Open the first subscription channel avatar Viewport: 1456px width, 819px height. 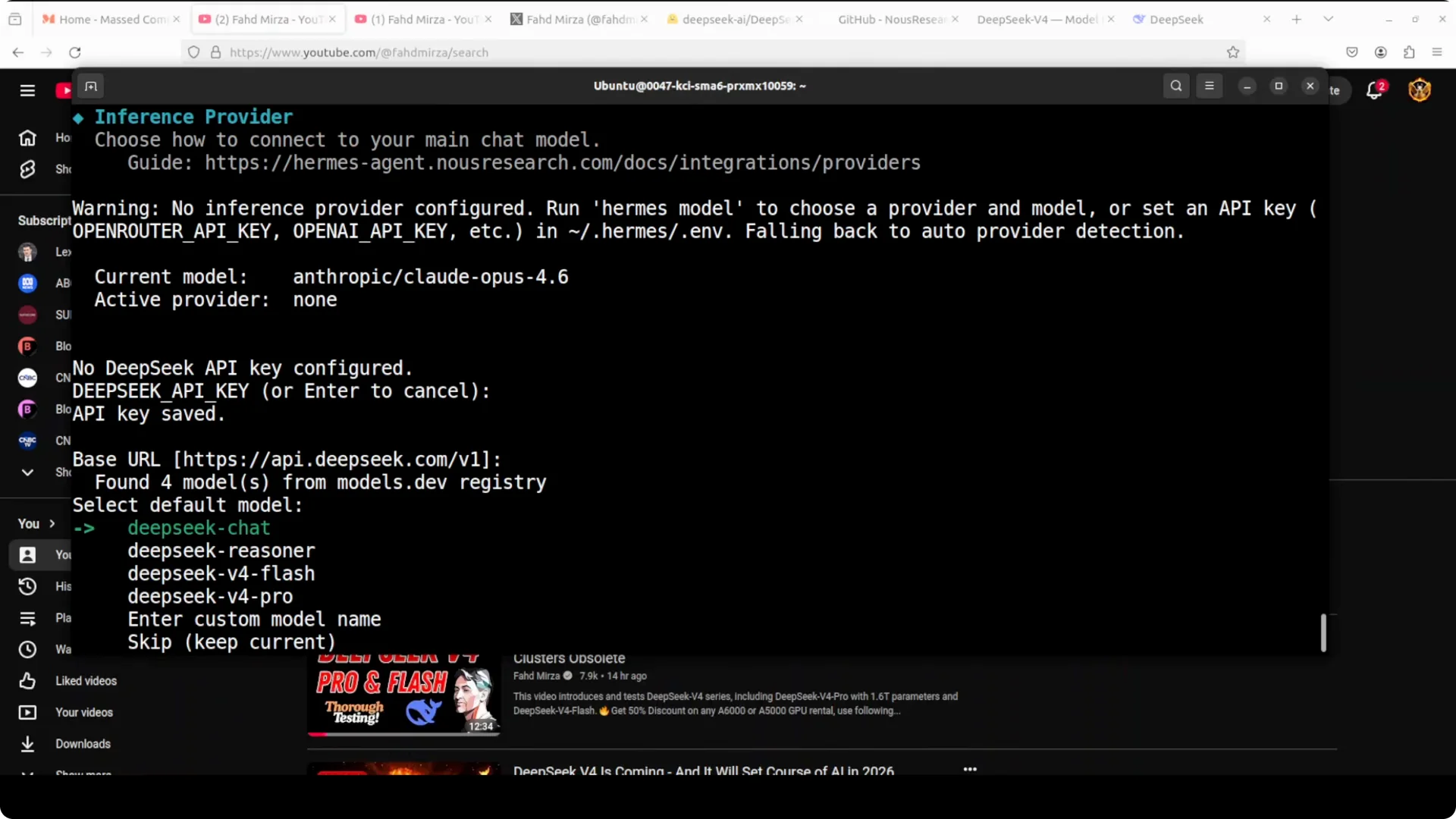click(x=27, y=252)
